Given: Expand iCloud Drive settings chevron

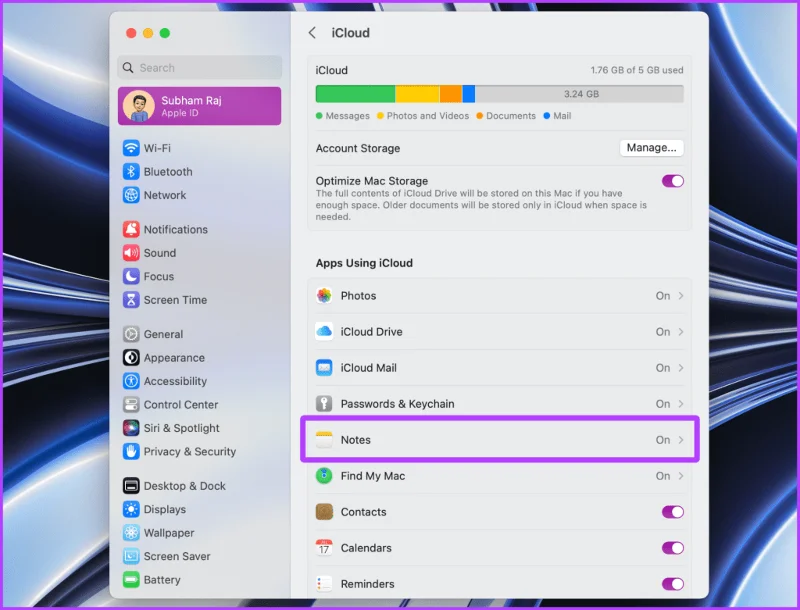Looking at the screenshot, I should (x=681, y=332).
